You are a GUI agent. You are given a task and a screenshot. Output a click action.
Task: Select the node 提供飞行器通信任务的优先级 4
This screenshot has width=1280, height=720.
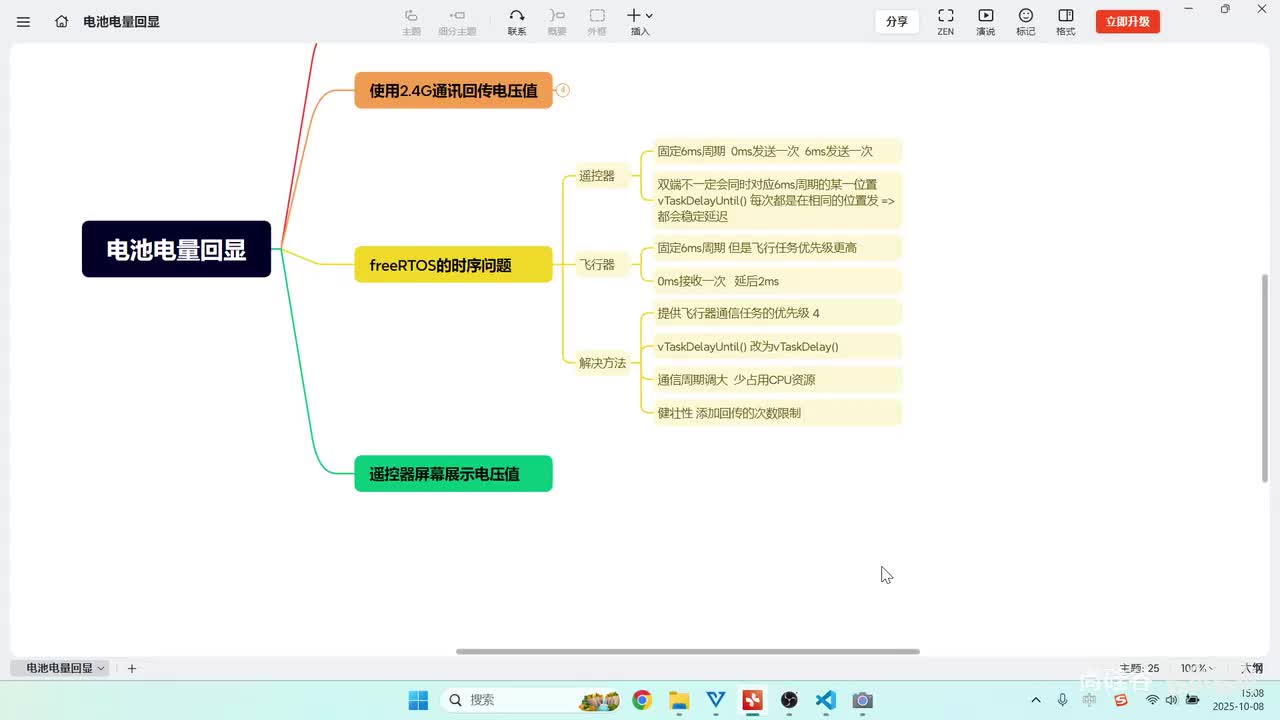point(777,313)
